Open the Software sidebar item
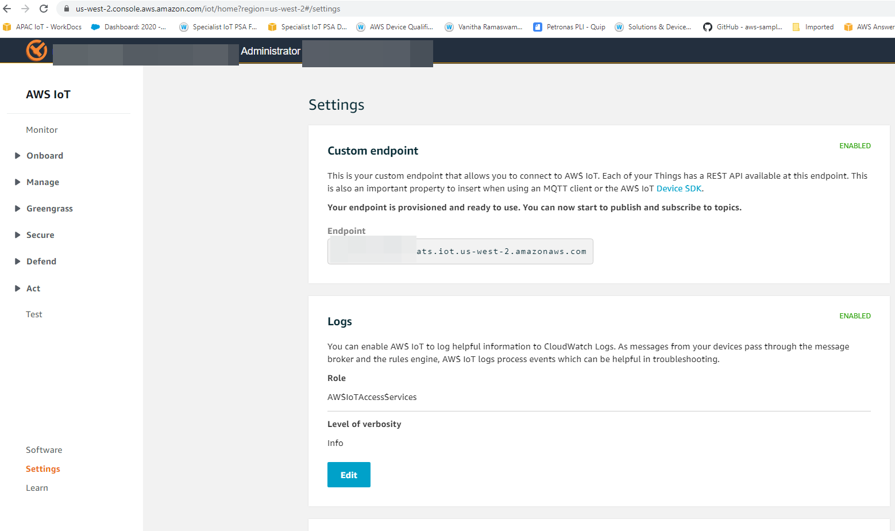Screen dimensions: 895x531 click(44, 450)
